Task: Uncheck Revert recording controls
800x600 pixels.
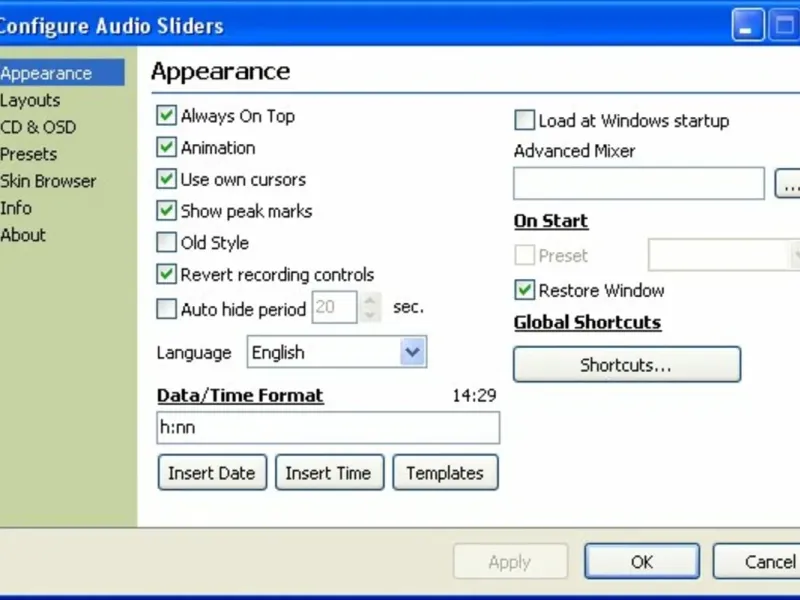Action: tap(166, 274)
